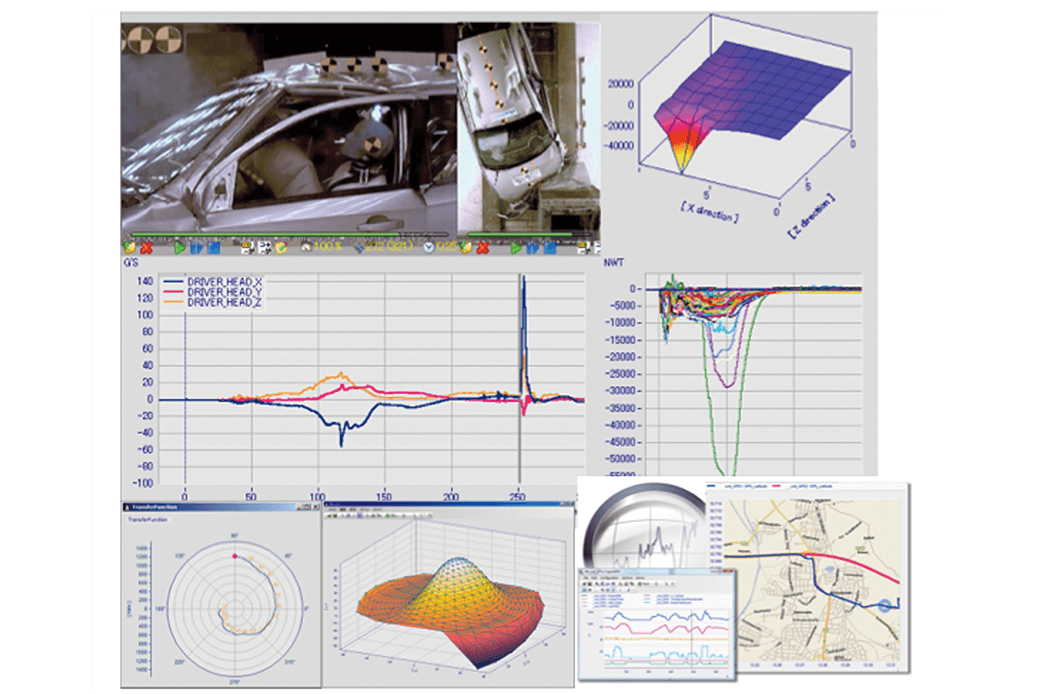
Task: Click the frame counter icon beside 272 (321)
Action: (x=359, y=247)
